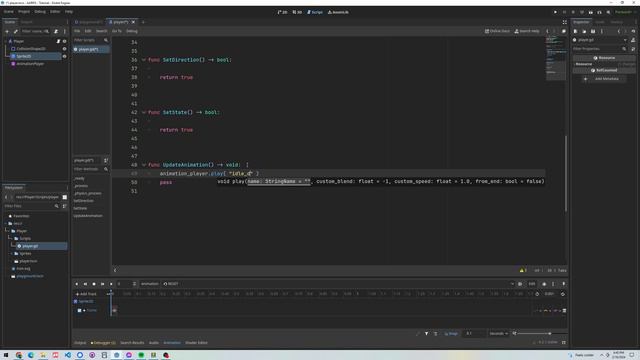Select player.gd in the scripts list
This screenshot has height=360, width=640.
click(x=91, y=49)
